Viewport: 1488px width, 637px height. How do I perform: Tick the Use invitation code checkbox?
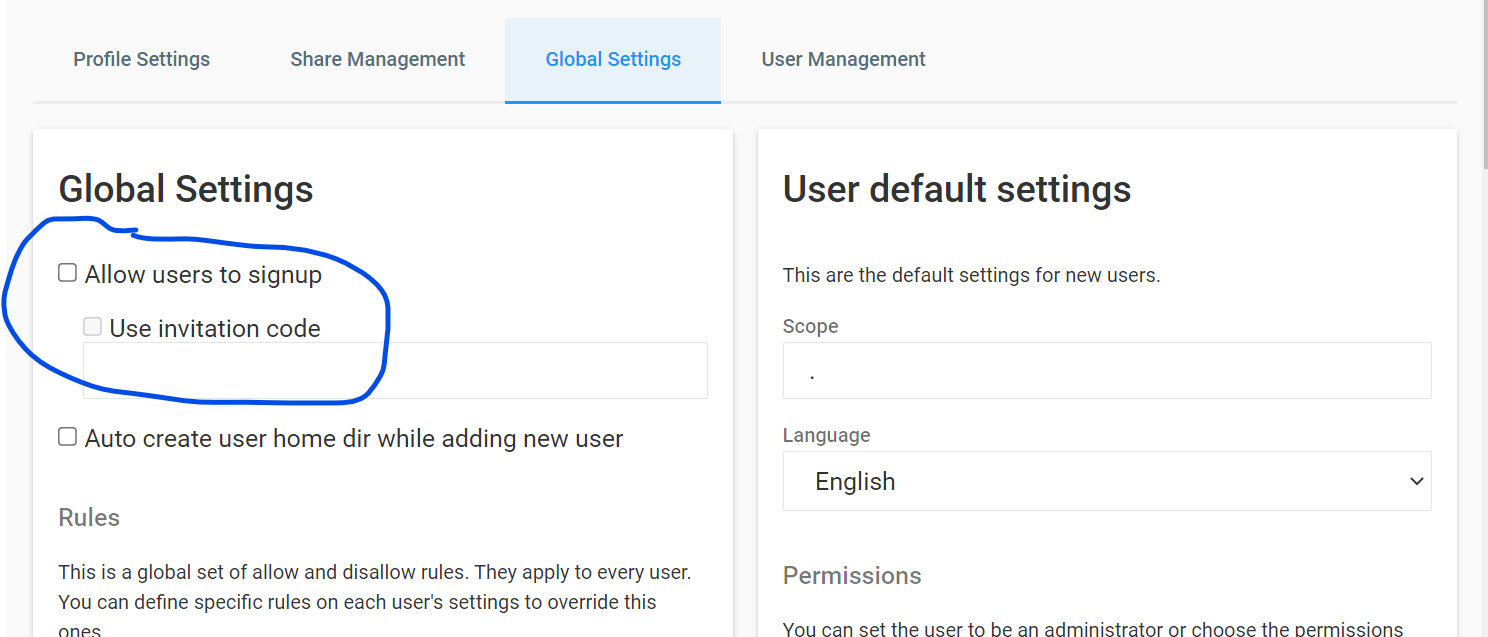pos(92,327)
